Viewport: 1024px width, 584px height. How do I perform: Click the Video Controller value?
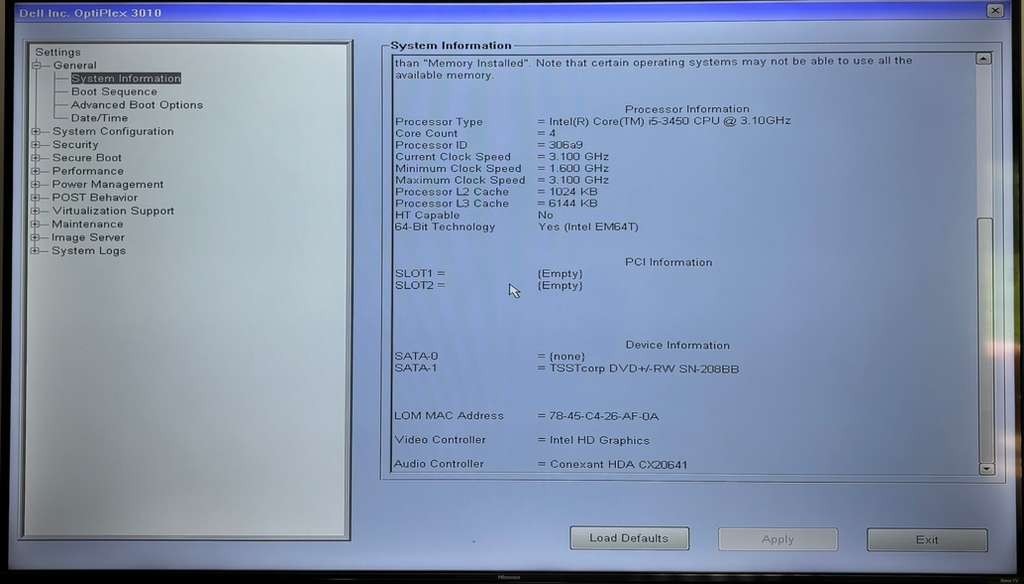tap(600, 440)
